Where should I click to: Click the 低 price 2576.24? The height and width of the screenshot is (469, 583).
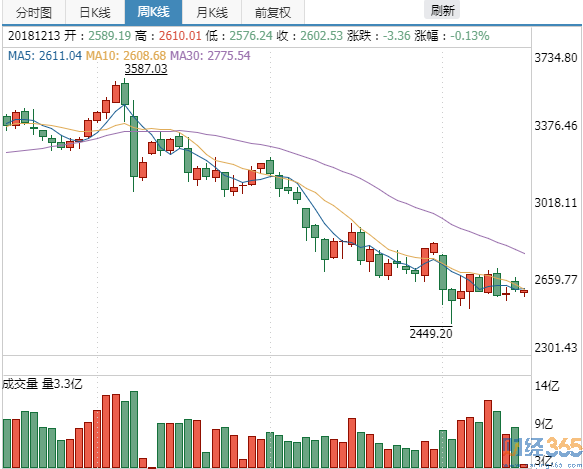pos(251,36)
